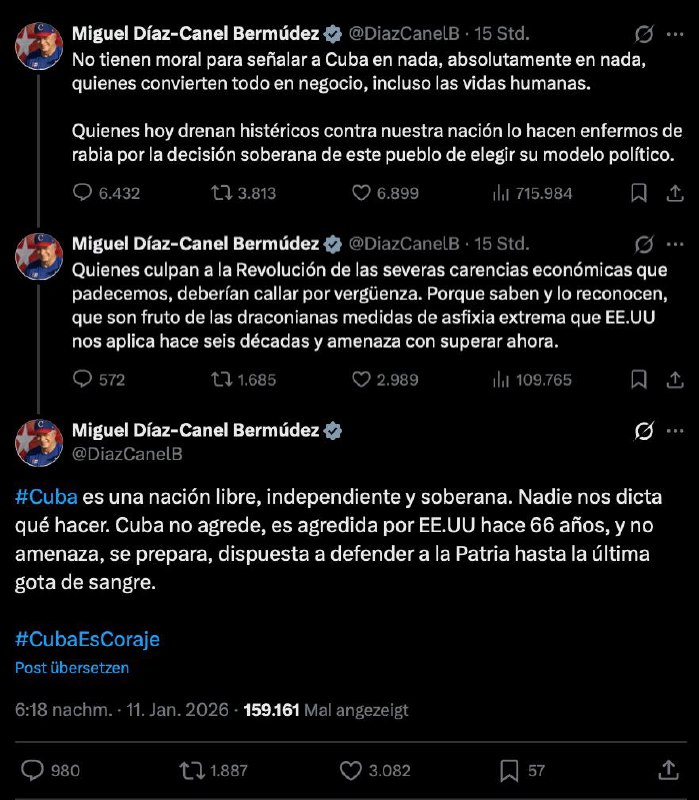Viewport: 699px width, 800px height.
Task: Open the #CubaEsCoraje hashtag
Action: point(87,639)
